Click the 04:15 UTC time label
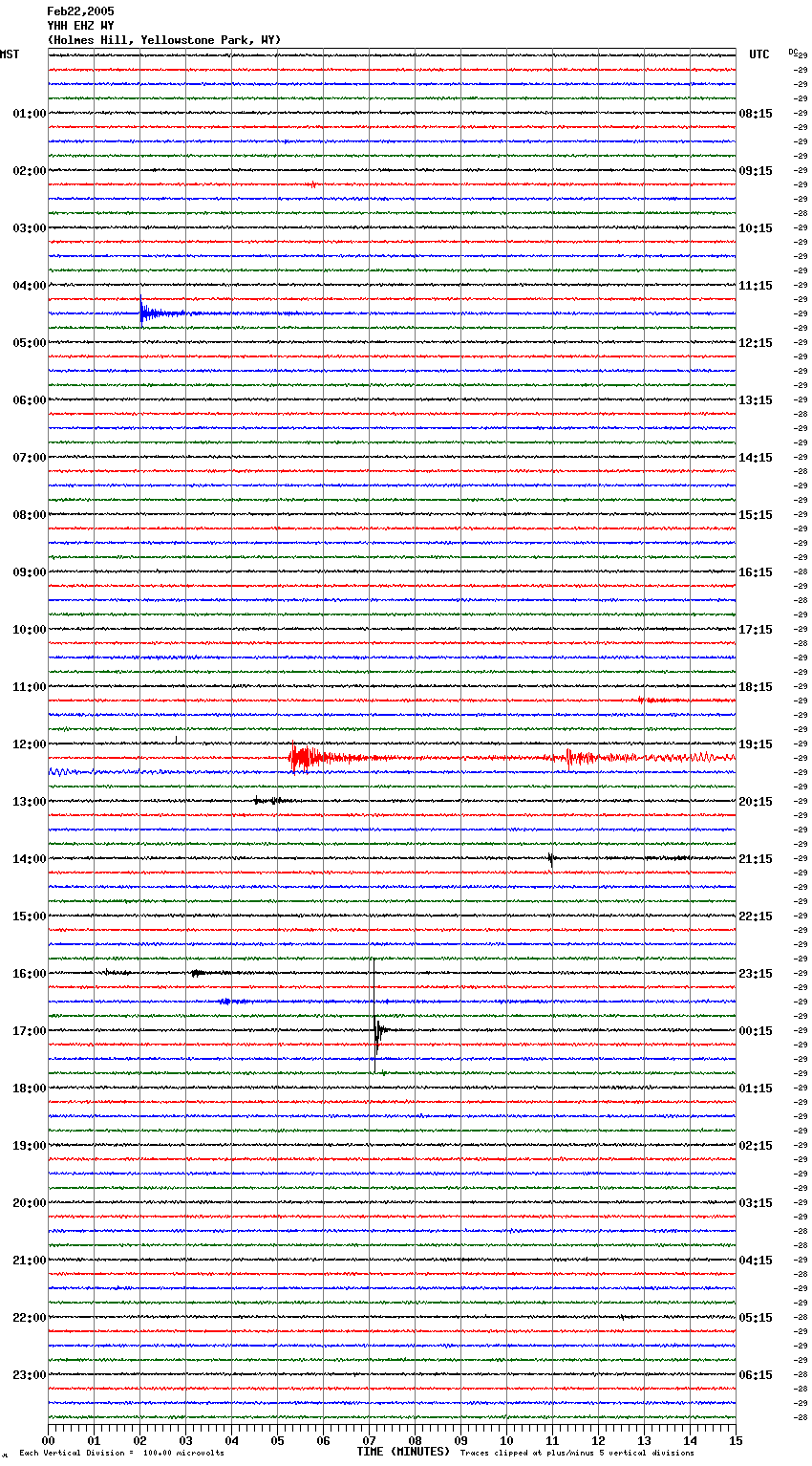Image resolution: width=812 pixels, height=1466 pixels. (756, 1261)
